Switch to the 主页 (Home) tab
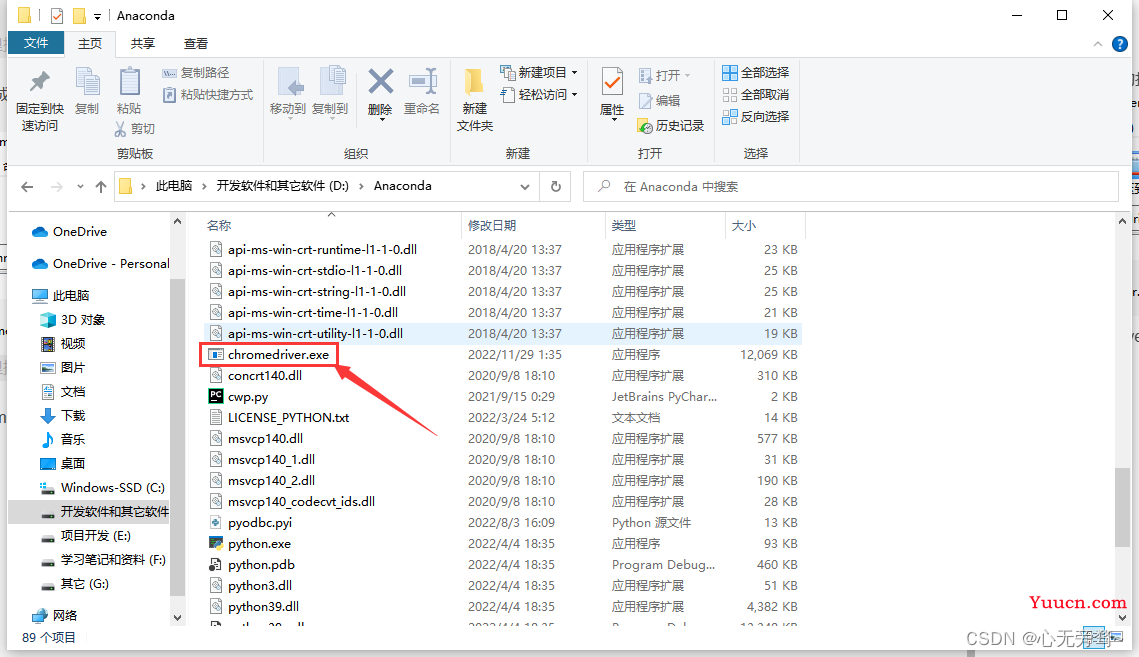Viewport: 1139px width, 657px height. tap(90, 44)
